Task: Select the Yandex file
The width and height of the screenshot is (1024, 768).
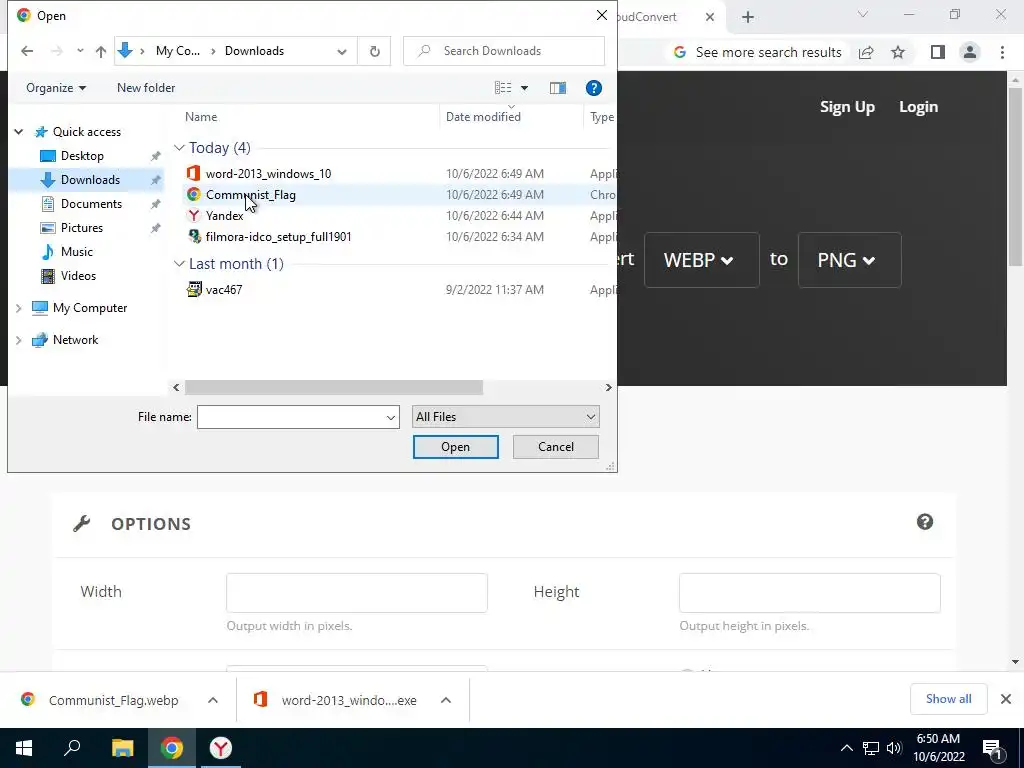Action: point(225,216)
